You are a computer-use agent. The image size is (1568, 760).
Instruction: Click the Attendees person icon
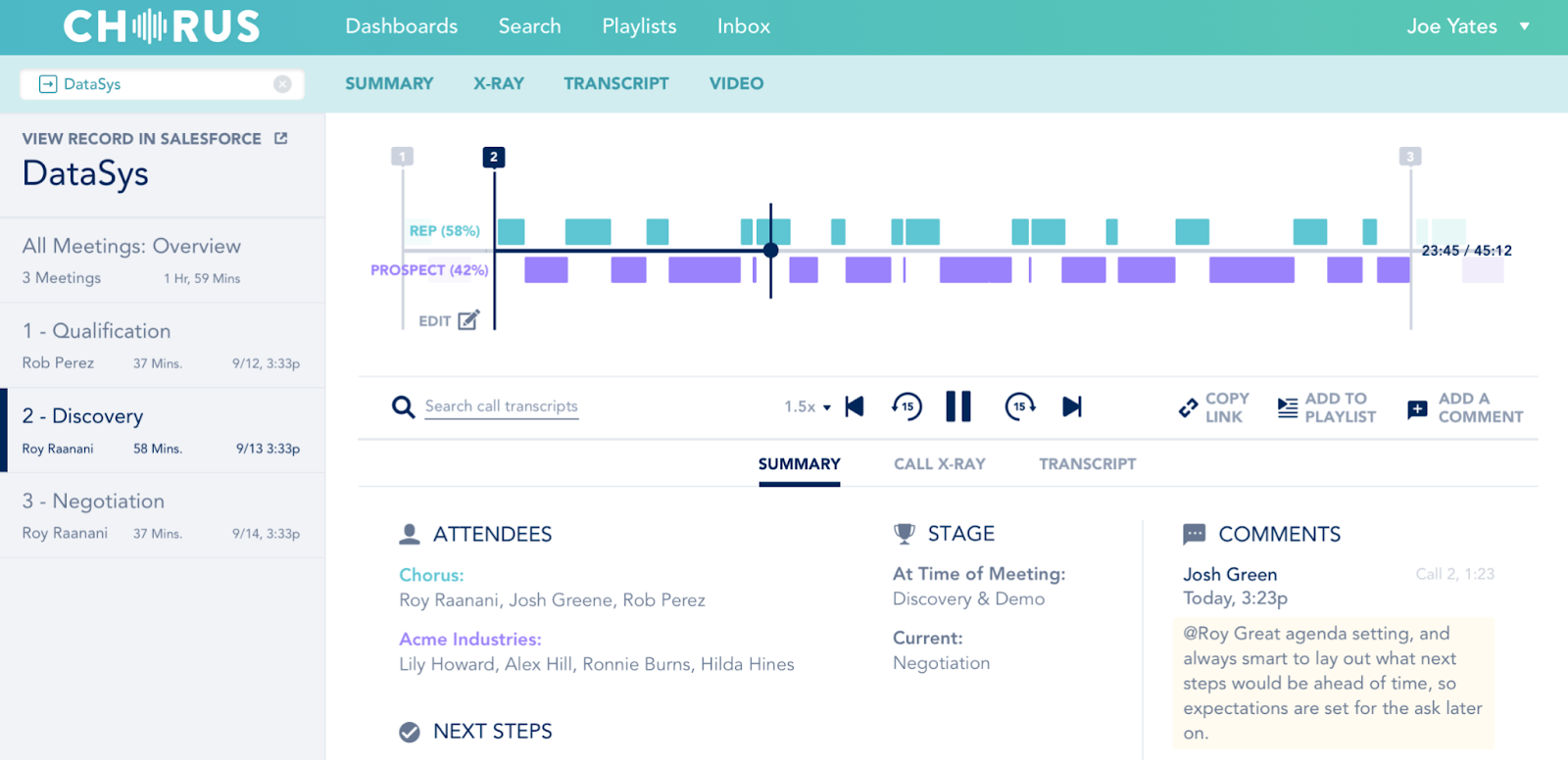click(x=410, y=534)
